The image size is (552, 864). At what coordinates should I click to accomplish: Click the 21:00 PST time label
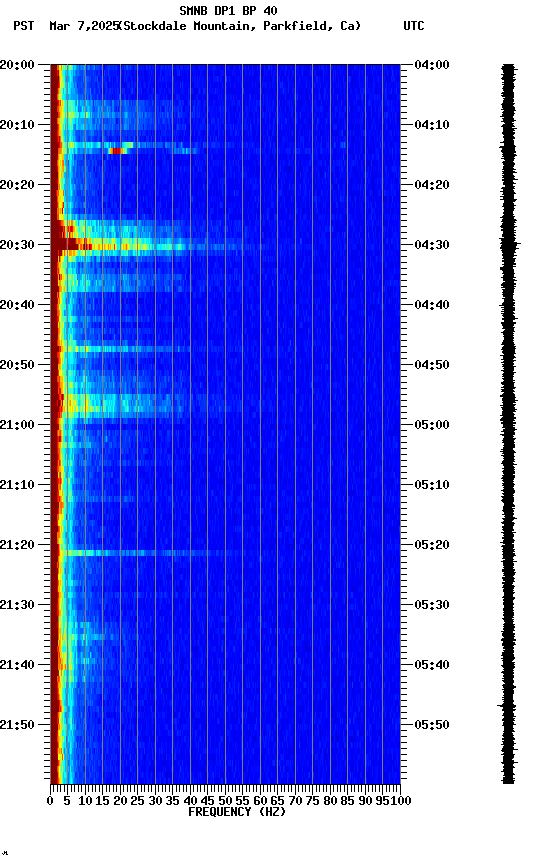(x=17, y=425)
